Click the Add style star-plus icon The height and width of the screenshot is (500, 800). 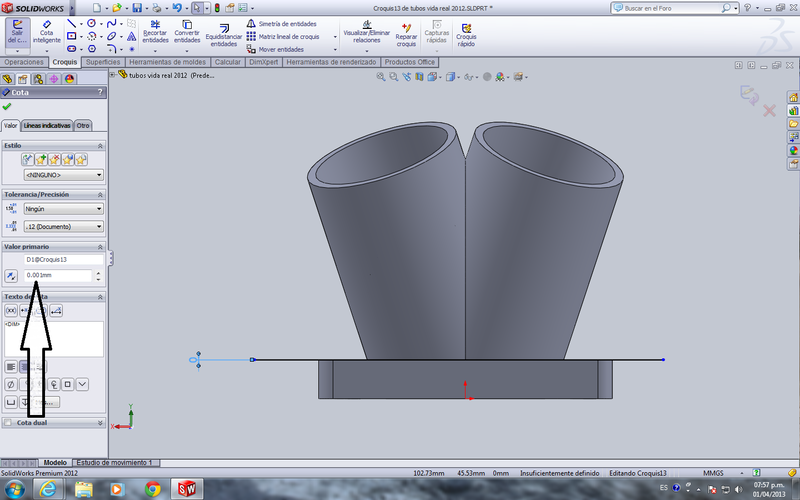(x=41, y=160)
